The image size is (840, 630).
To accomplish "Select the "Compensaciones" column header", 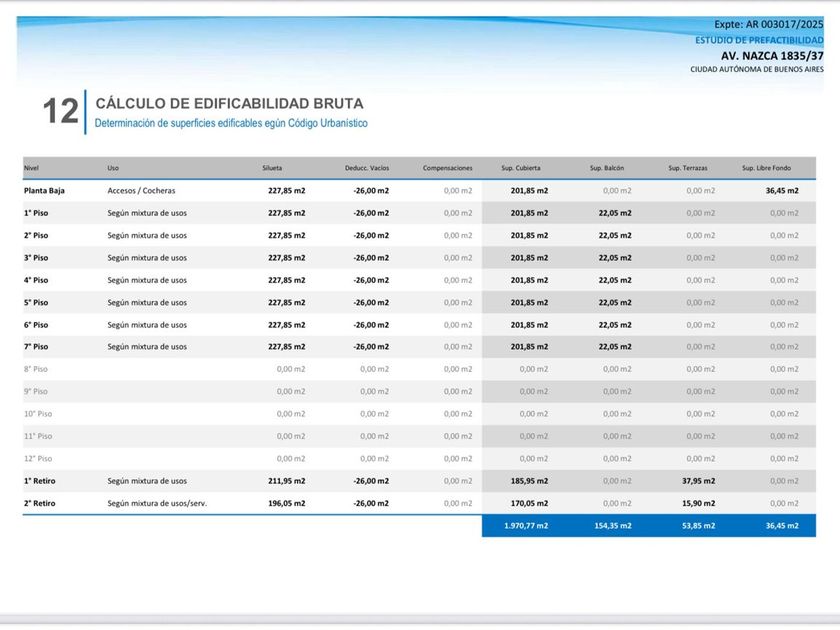I will 447,168.
